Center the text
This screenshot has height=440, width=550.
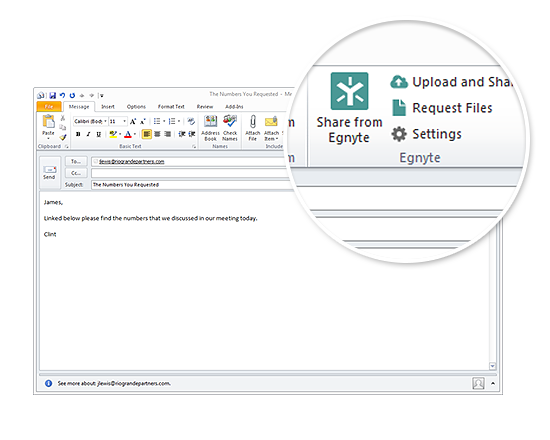[157, 134]
